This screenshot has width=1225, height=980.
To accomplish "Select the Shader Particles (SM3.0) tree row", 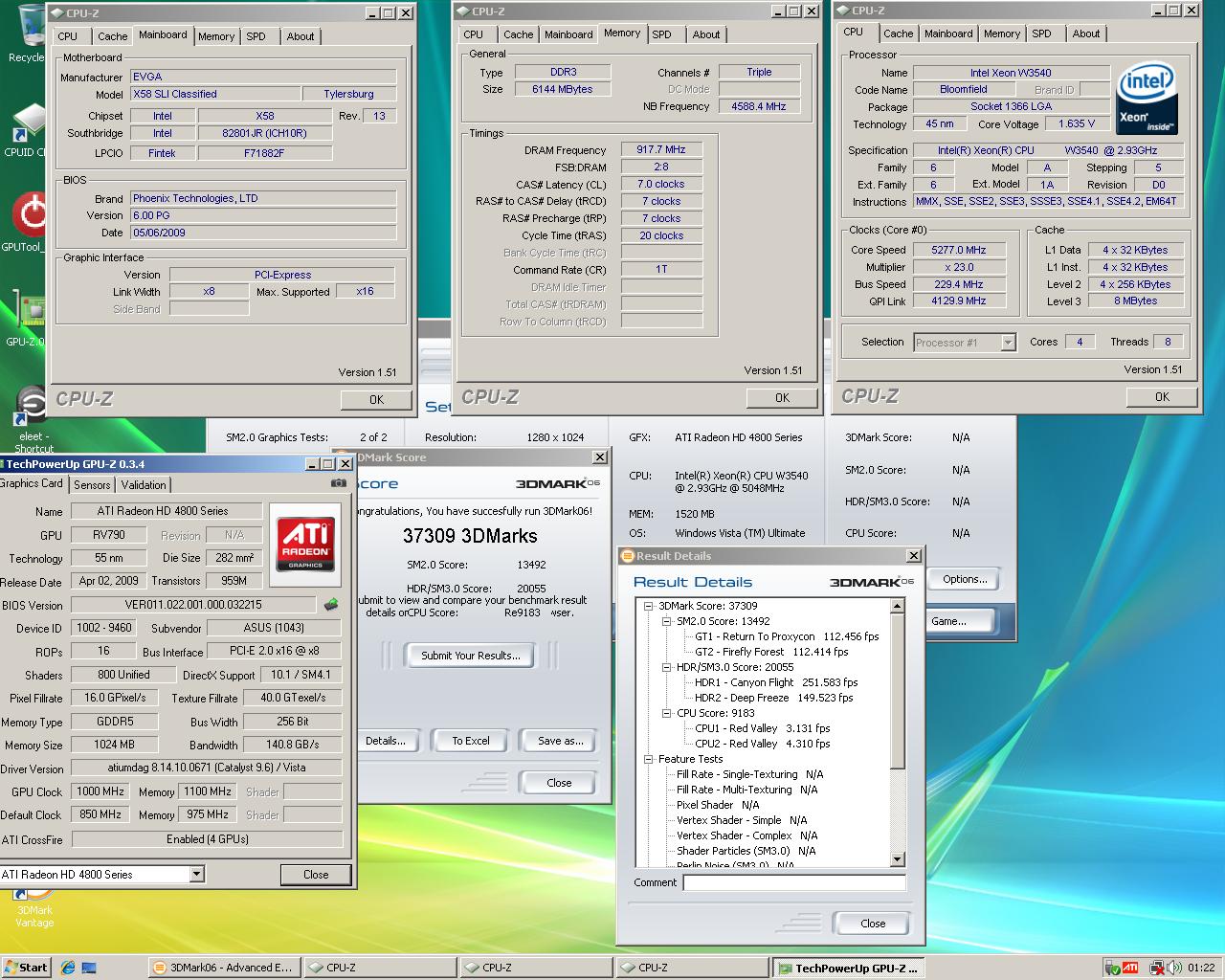I will (746, 851).
